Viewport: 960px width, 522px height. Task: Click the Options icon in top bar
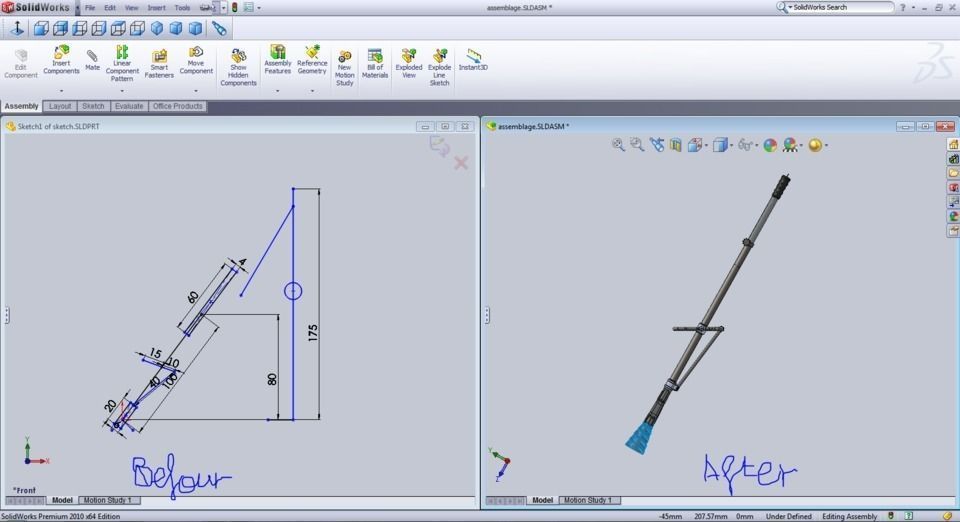pyautogui.click(x=249, y=8)
